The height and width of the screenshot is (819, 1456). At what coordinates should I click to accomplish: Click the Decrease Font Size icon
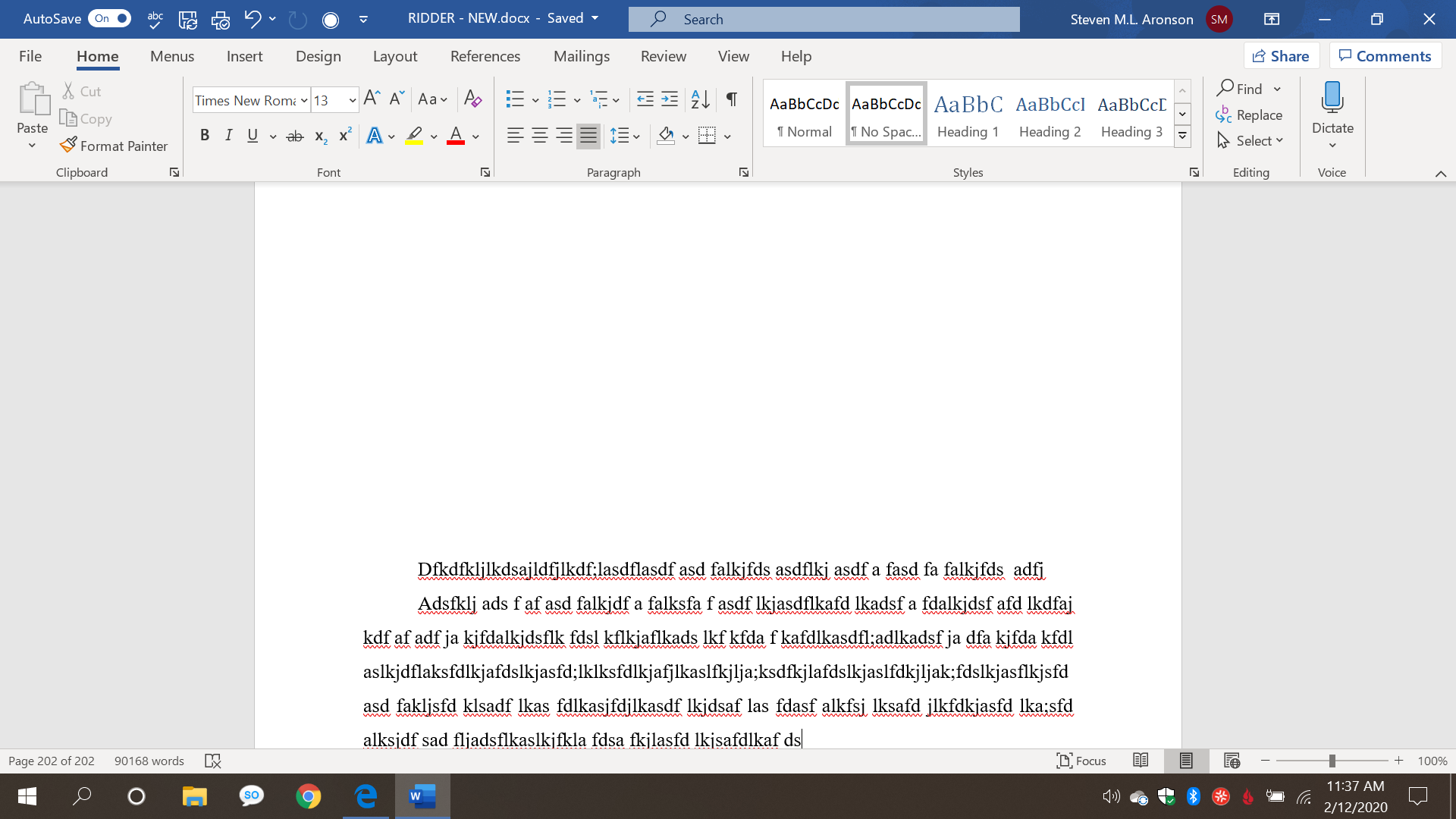(397, 99)
